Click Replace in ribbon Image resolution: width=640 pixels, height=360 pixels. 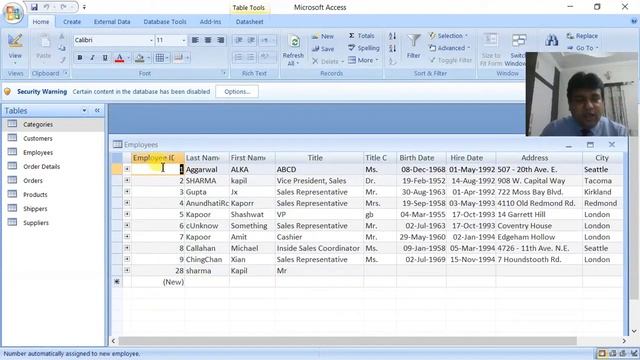(582, 36)
